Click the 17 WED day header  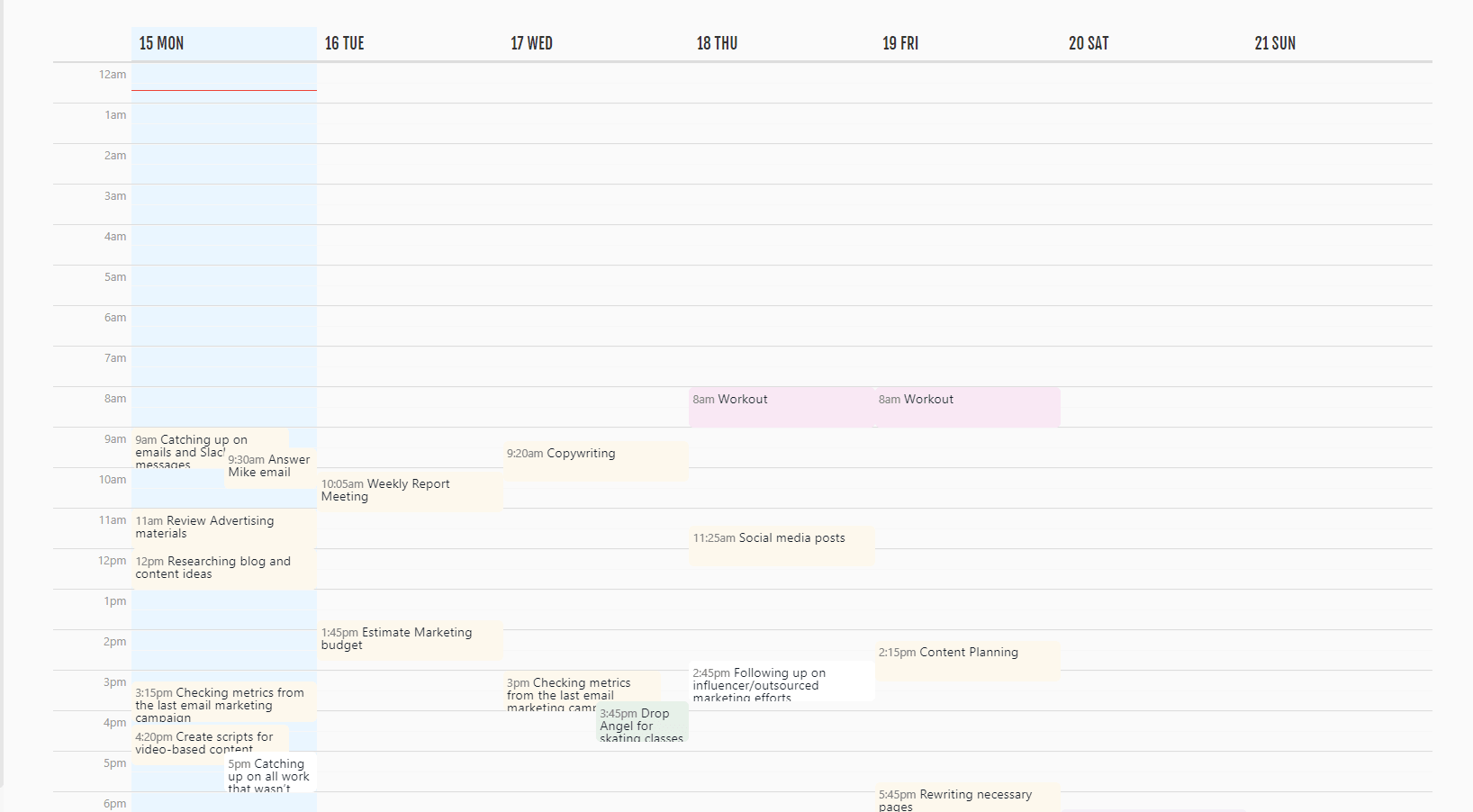(531, 42)
